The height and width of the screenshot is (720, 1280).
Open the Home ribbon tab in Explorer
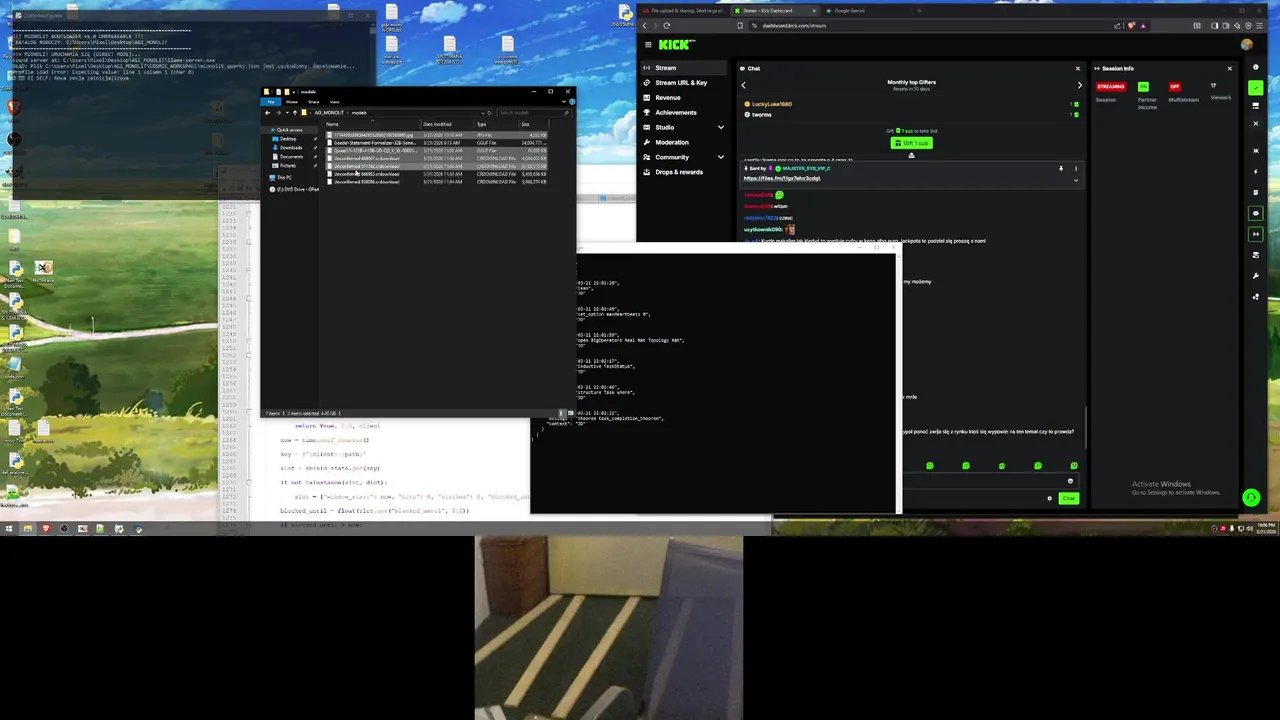coord(292,102)
